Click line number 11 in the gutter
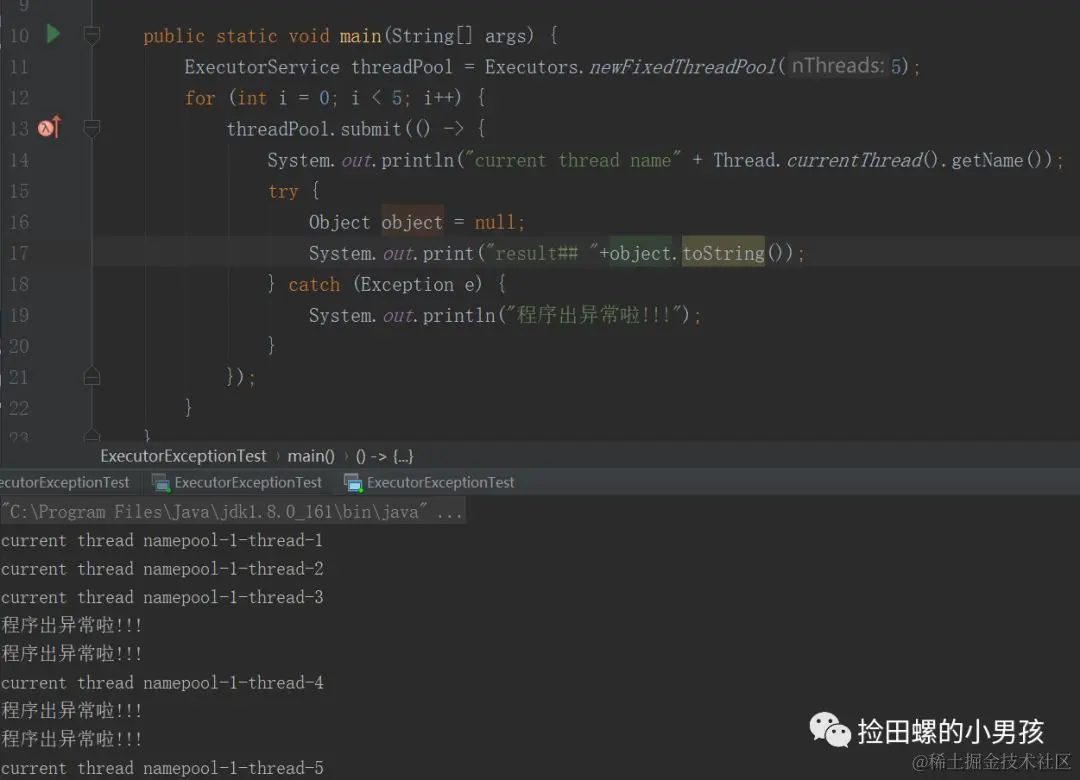Viewport: 1080px width, 780px height. click(x=19, y=67)
